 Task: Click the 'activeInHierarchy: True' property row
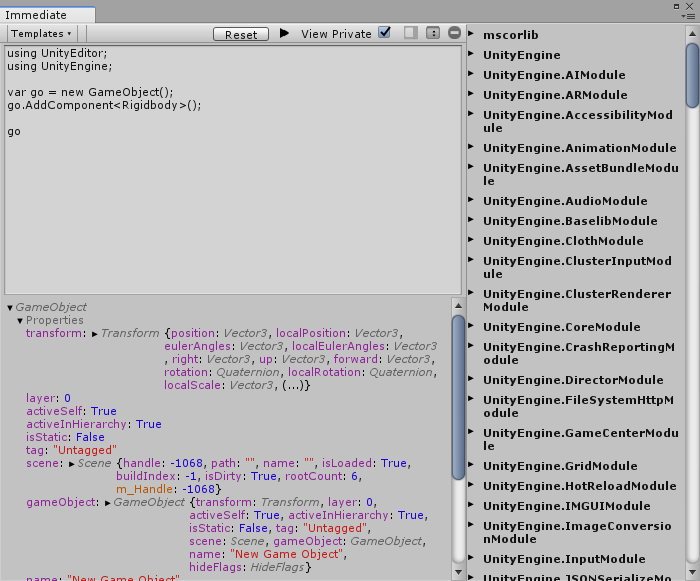coord(94,424)
